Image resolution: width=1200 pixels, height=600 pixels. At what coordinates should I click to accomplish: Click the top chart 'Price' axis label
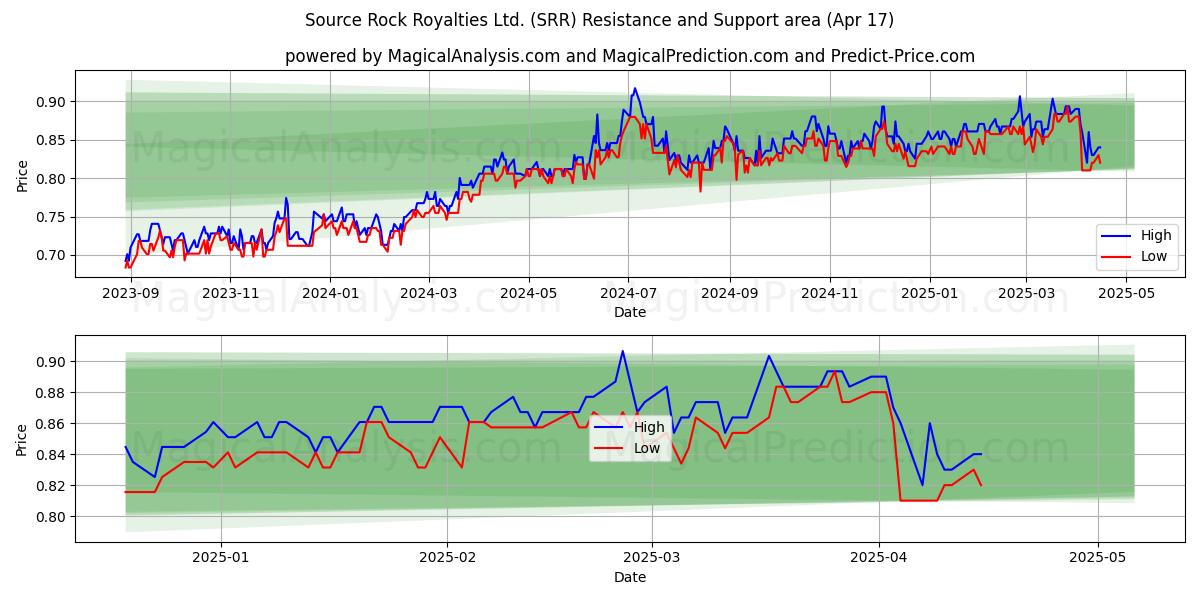click(23, 174)
